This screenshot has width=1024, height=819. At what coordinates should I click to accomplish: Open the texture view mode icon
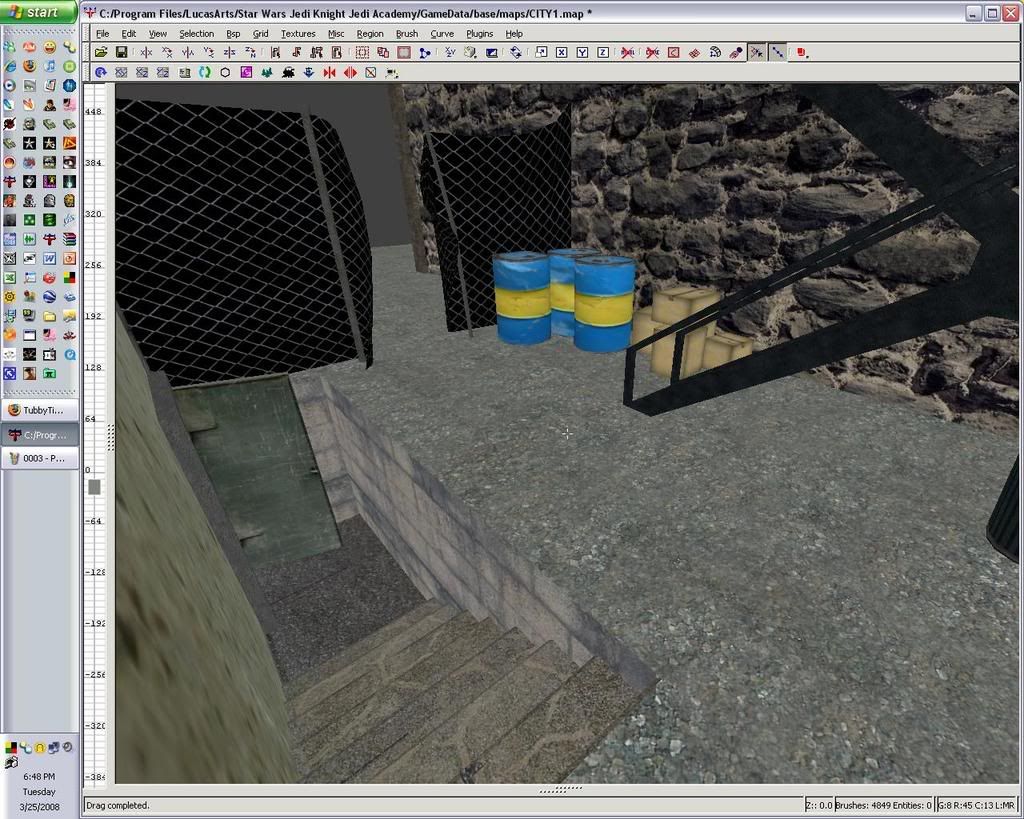(471, 52)
